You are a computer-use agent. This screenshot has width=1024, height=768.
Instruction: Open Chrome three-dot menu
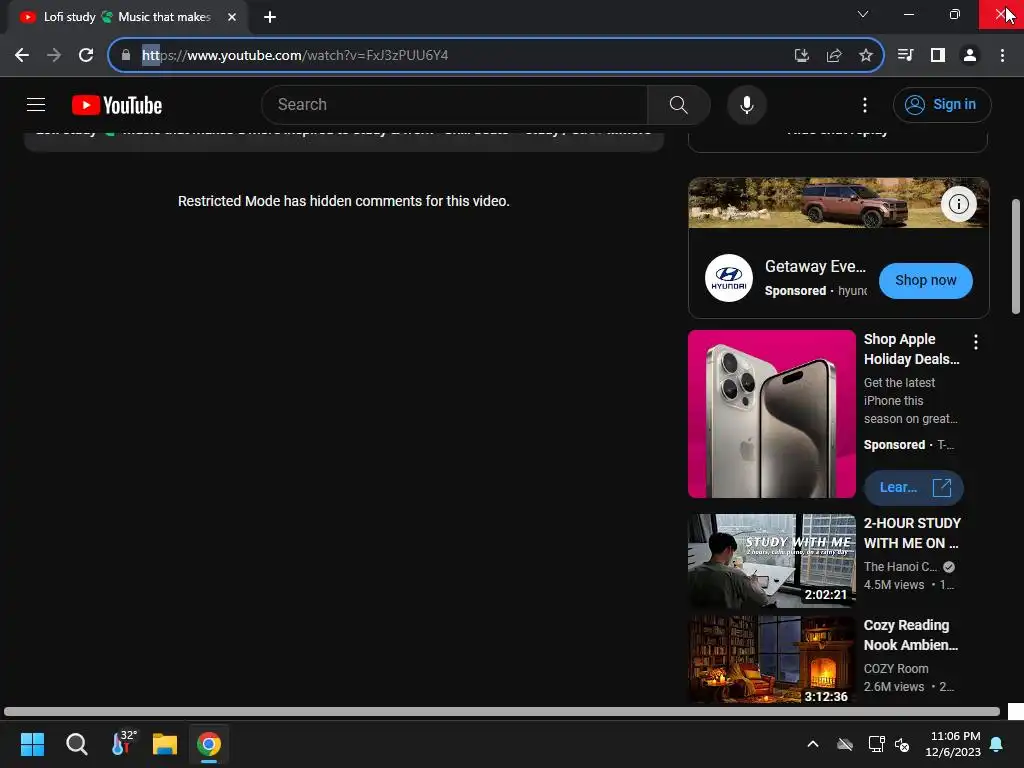[1002, 55]
